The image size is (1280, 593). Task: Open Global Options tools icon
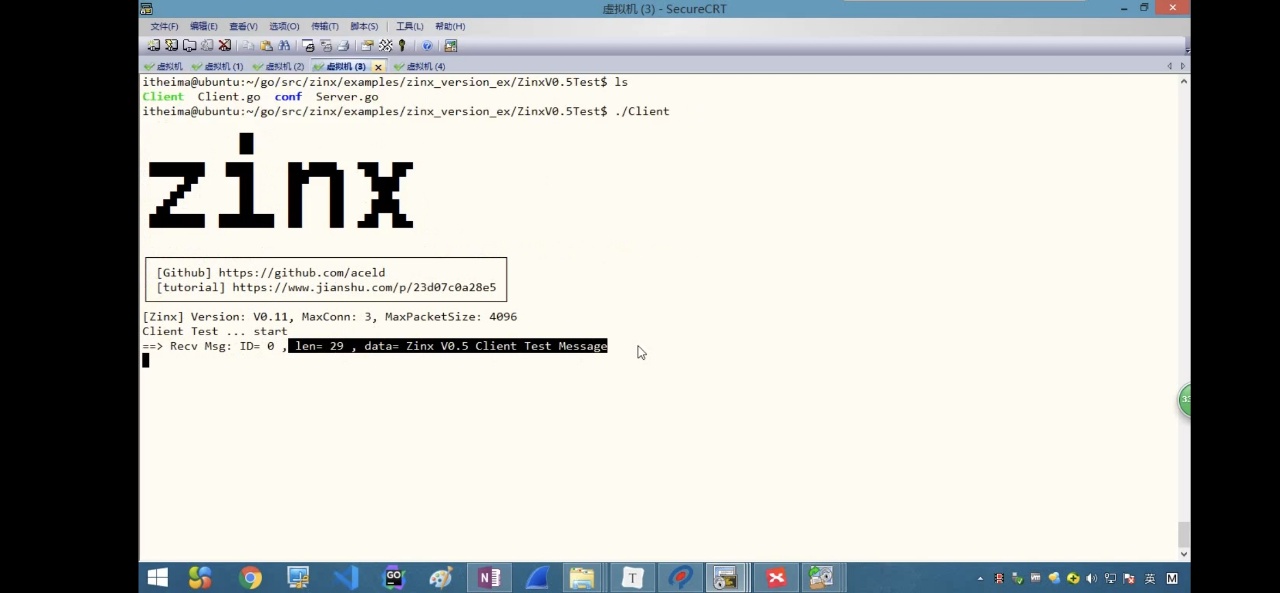pyautogui.click(x=385, y=46)
